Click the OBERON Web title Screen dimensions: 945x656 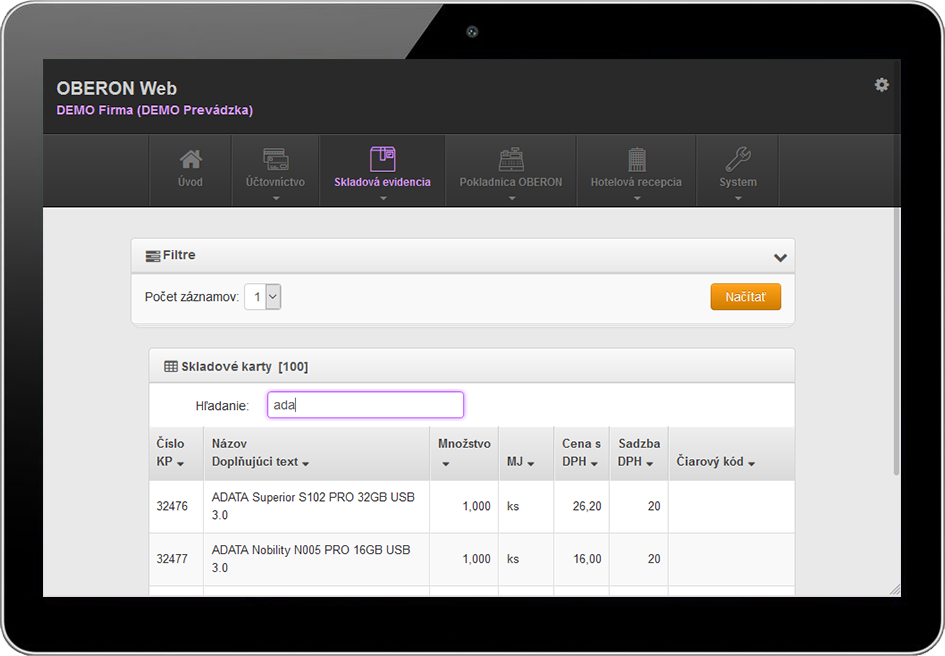tap(116, 89)
